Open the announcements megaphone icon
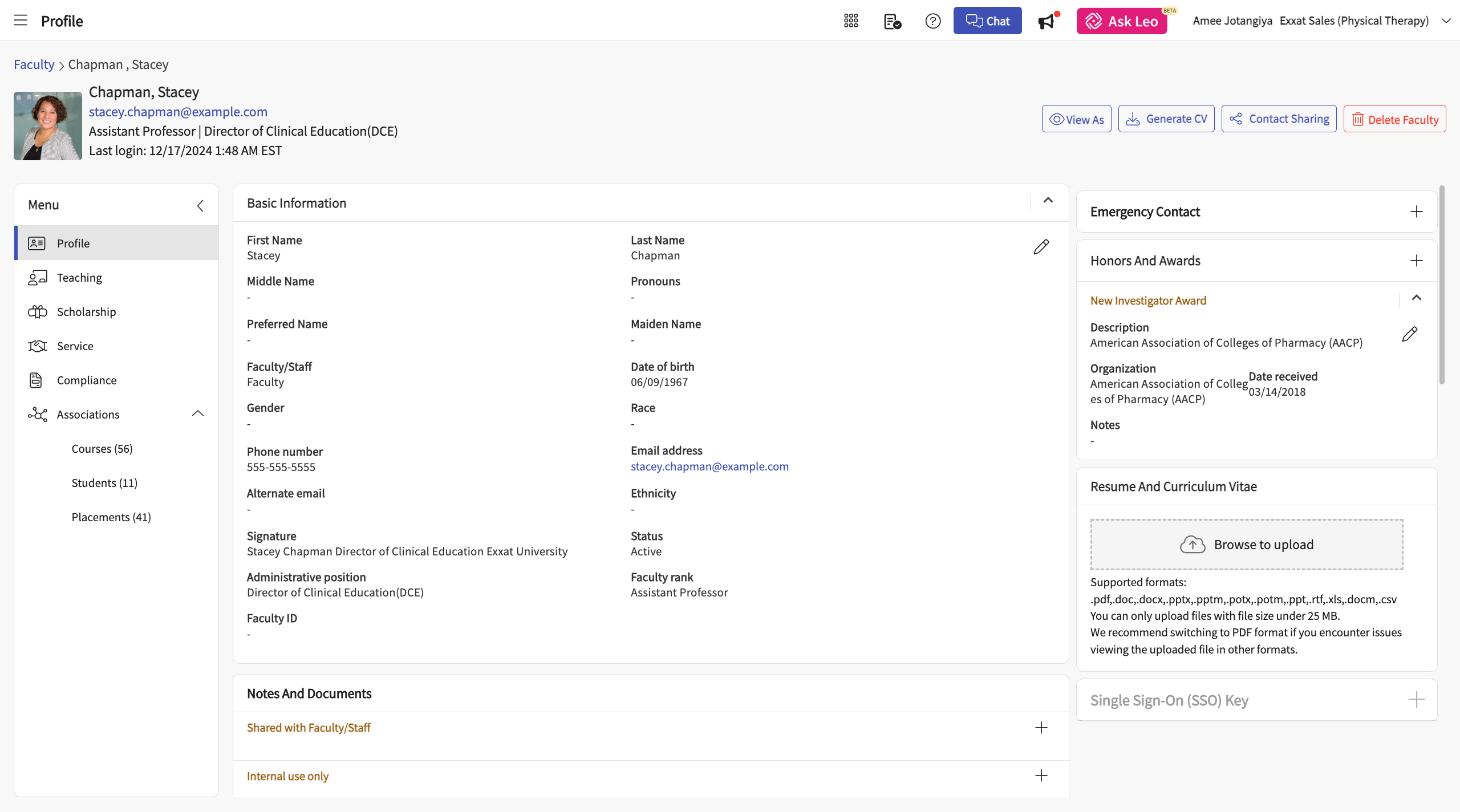This screenshot has width=1460, height=812. [x=1047, y=21]
